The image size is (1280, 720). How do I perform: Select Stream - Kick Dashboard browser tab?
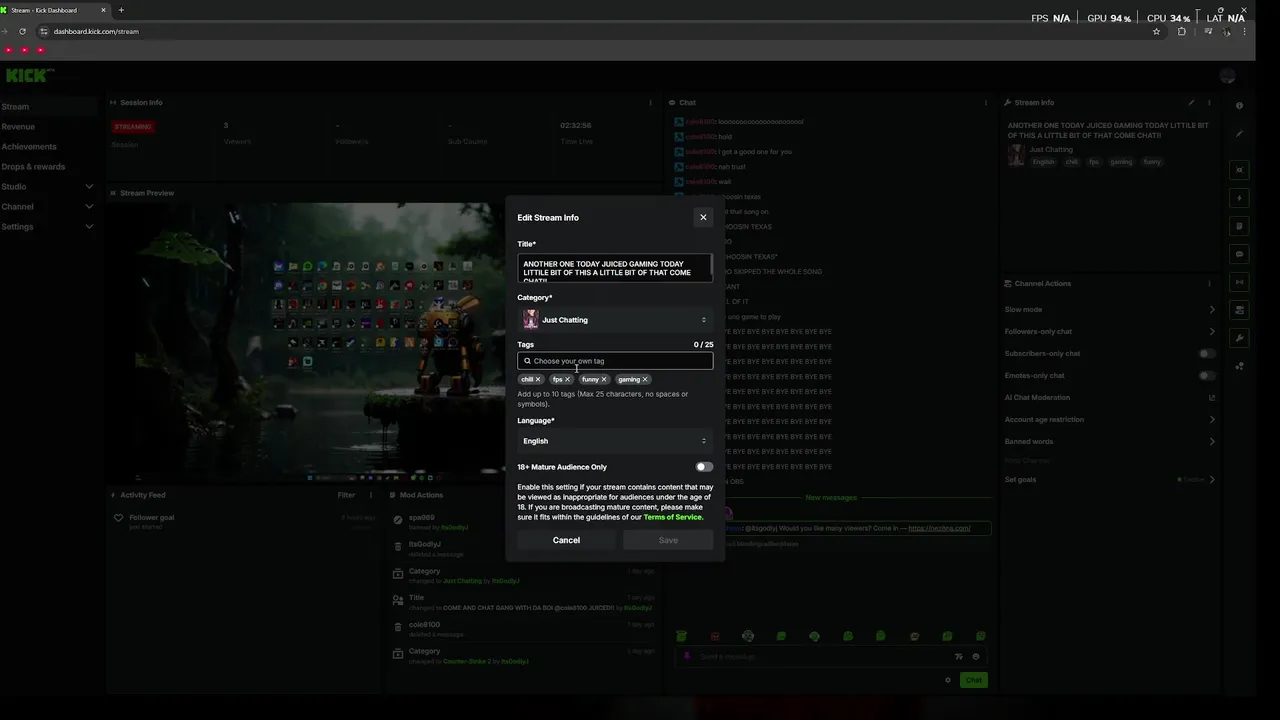point(55,10)
